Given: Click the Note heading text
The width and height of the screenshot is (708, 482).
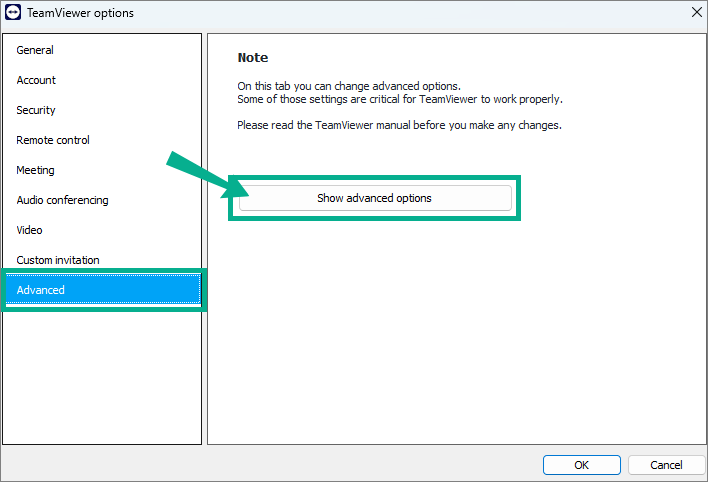Looking at the screenshot, I should pos(253,58).
